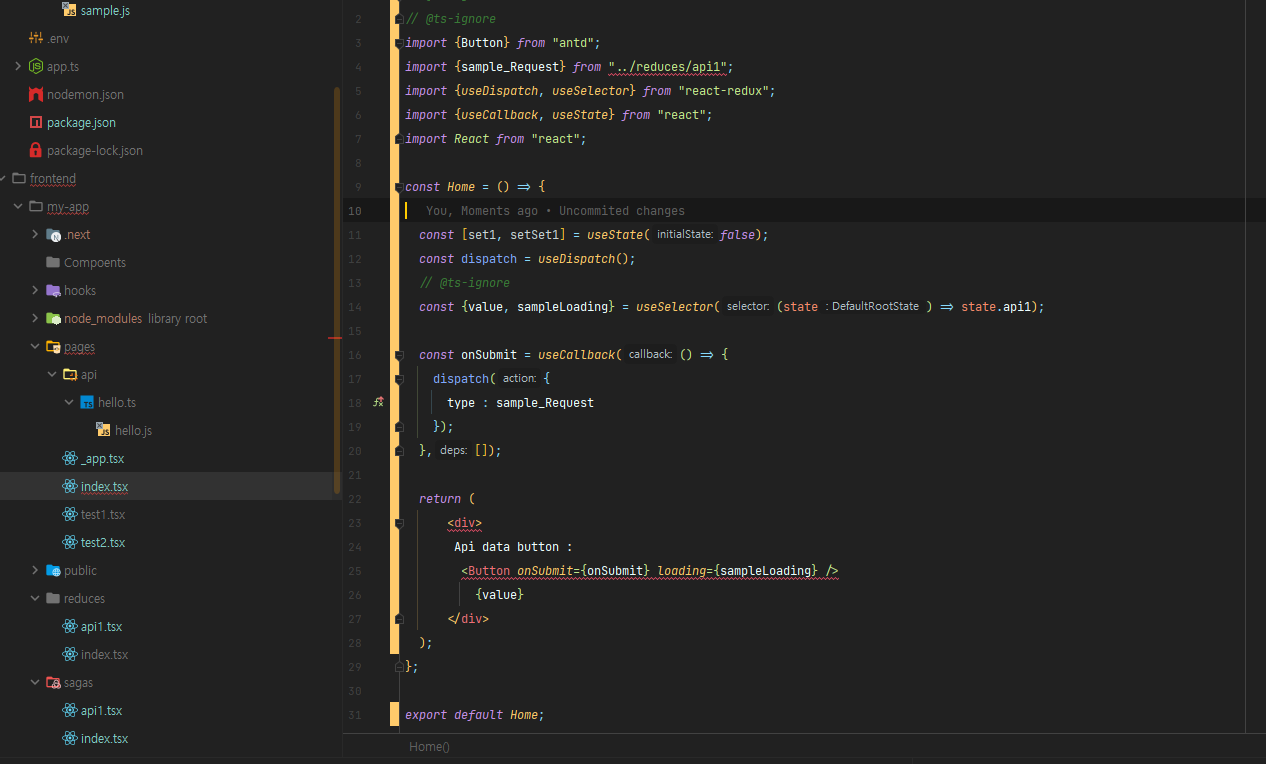Collapse the pages folder in project tree
Screen dimensions: 1266x764
point(35,346)
